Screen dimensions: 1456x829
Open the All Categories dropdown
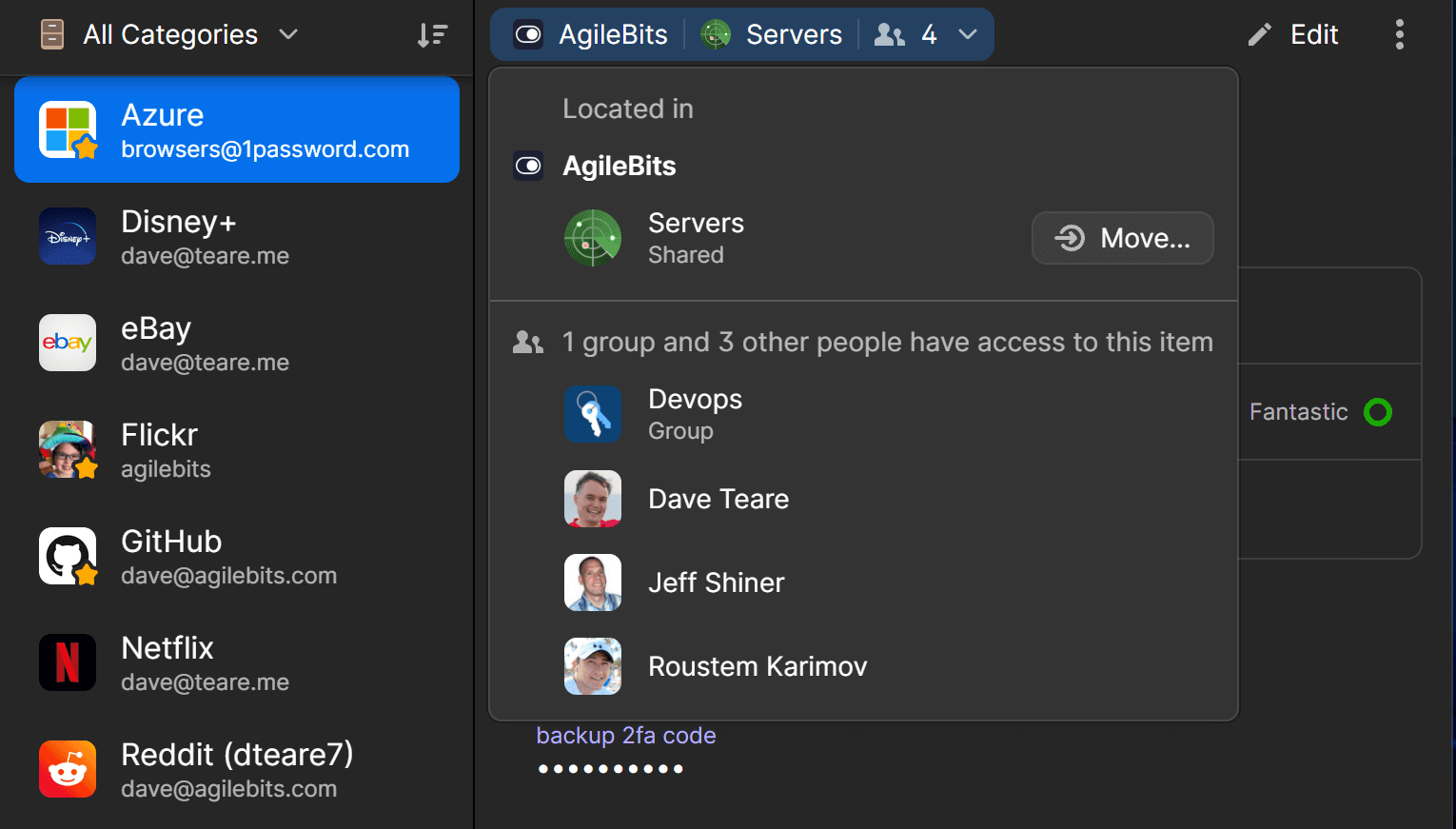point(171,33)
